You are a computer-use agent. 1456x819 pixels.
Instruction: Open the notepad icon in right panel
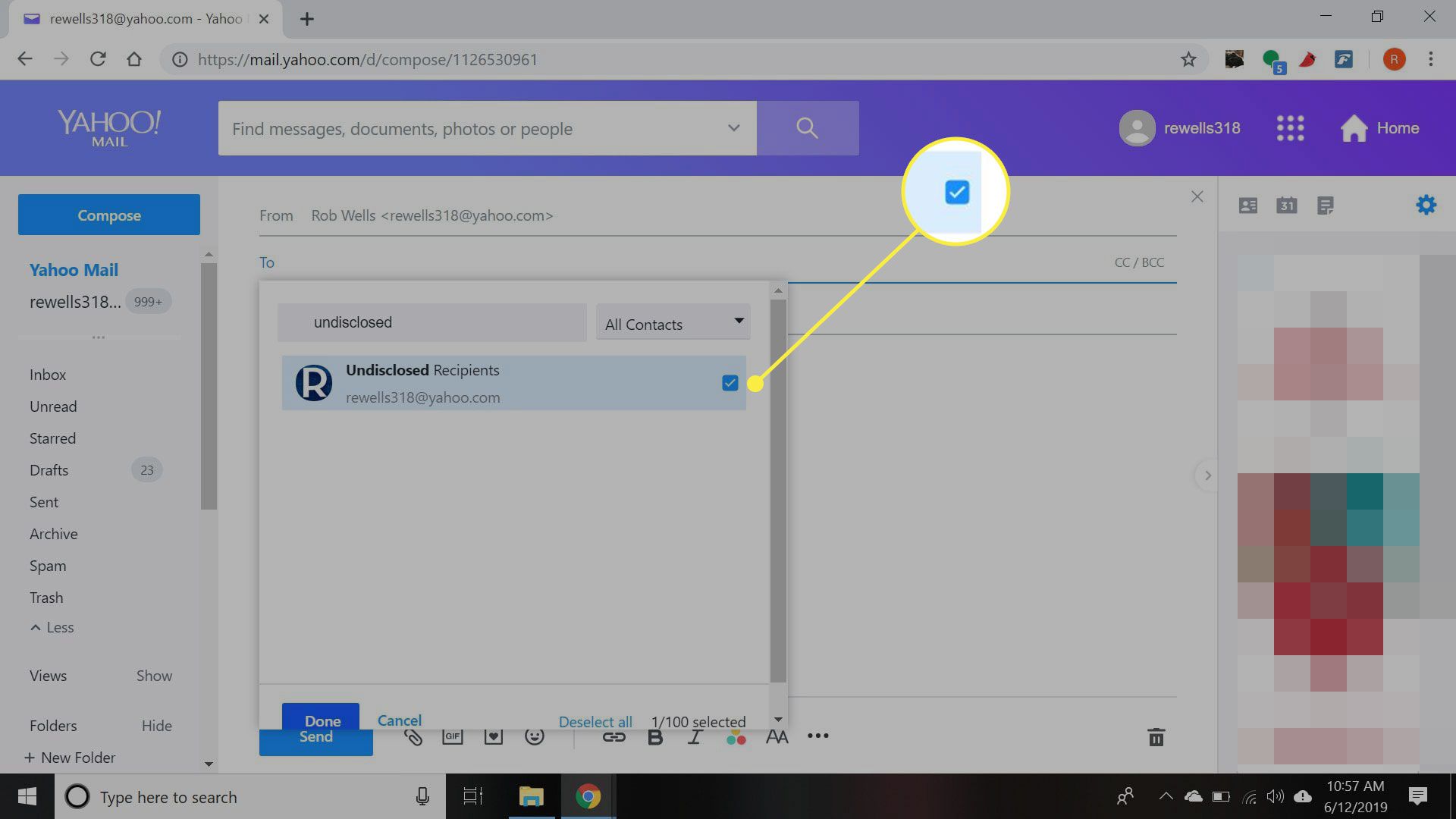(x=1325, y=206)
